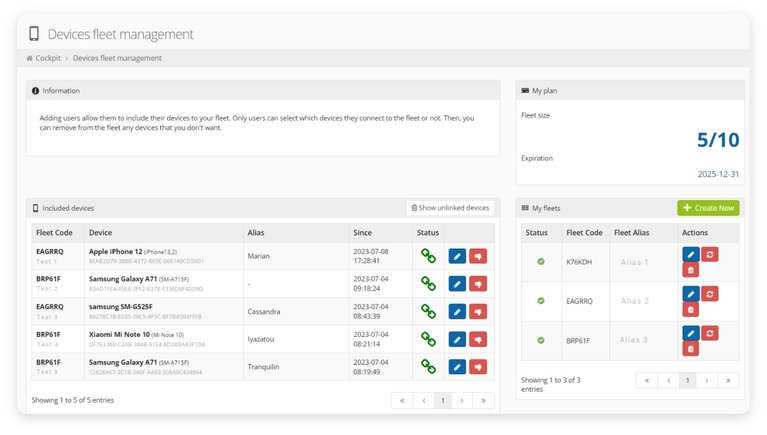This screenshot has height=435, width=767.
Task: Remove Xiaomi Mi Note 10 from fleet
Action: click(478, 339)
